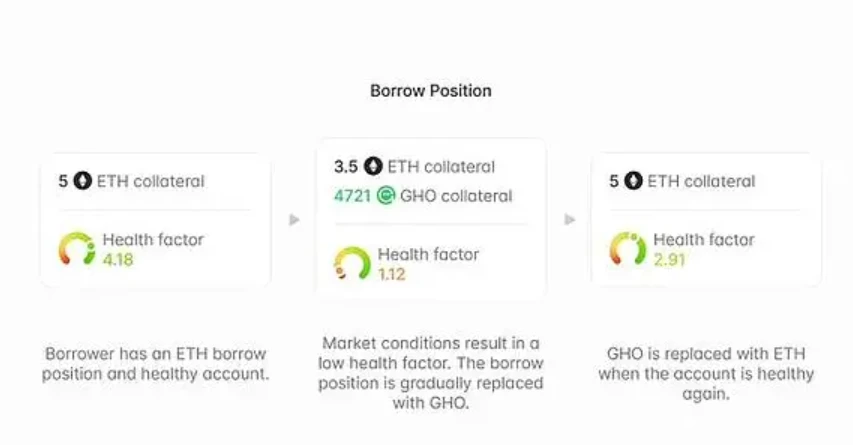The width and height of the screenshot is (853, 445).
Task: Click the ETH icon in the middle card
Action: 373,166
